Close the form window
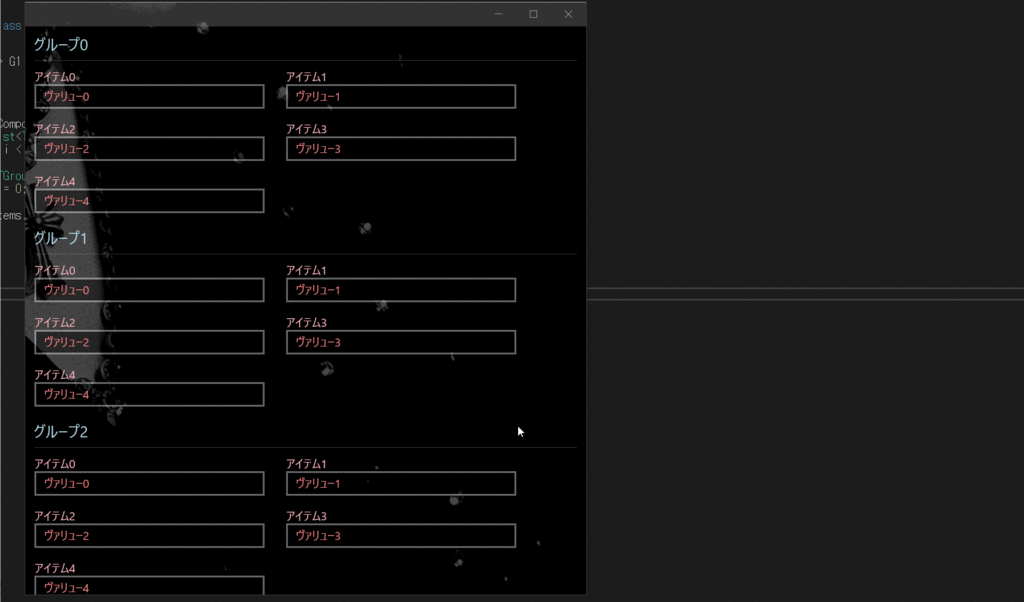The height and width of the screenshot is (602, 1024). 568,14
